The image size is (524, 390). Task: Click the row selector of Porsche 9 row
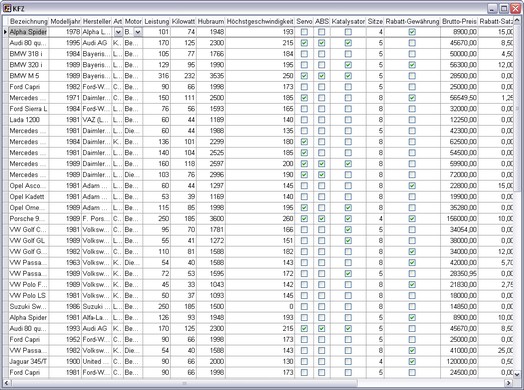click(5, 219)
